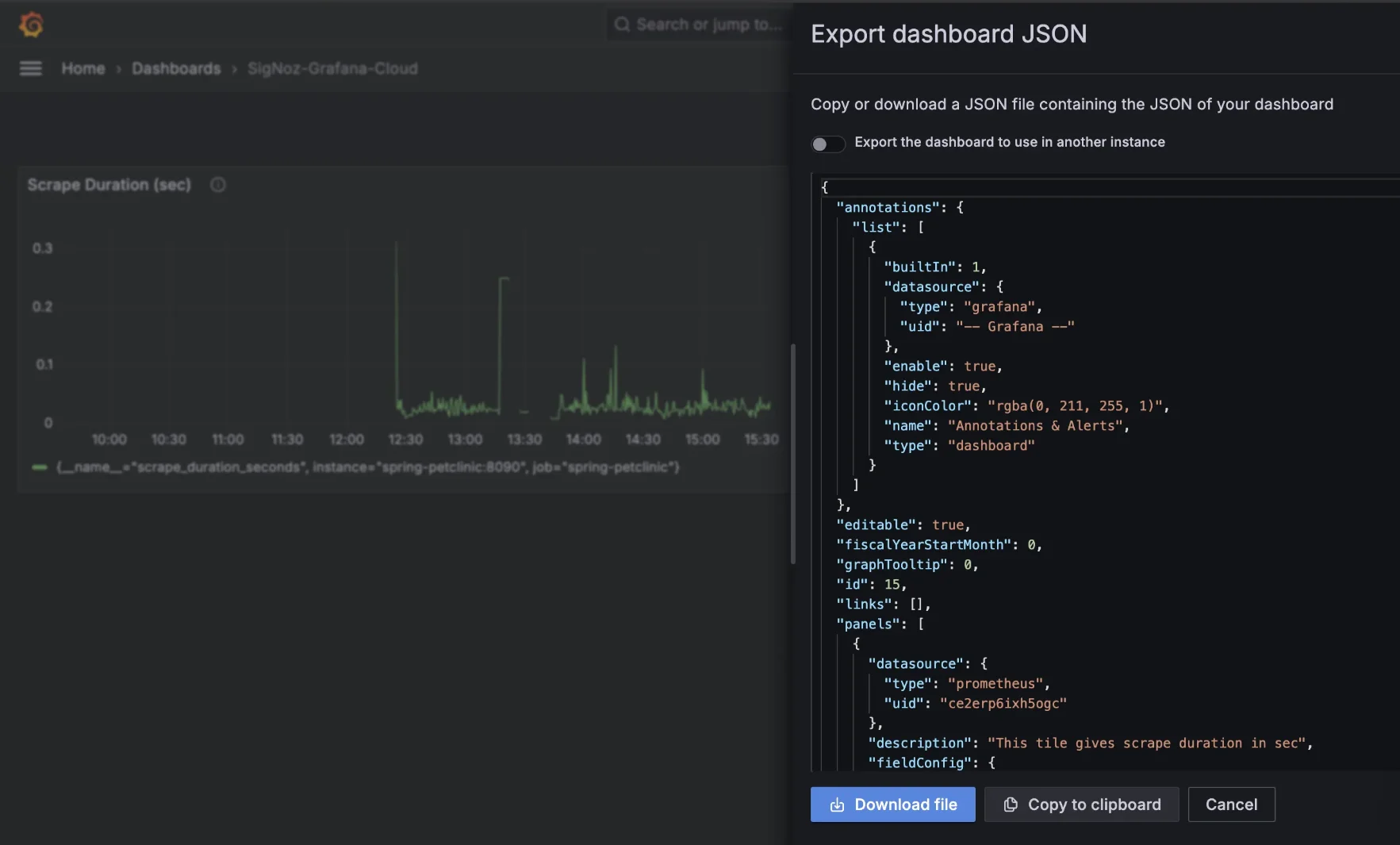Click the "type": "dashboard" line
Screen dimensions: 1400x845
pos(959,445)
